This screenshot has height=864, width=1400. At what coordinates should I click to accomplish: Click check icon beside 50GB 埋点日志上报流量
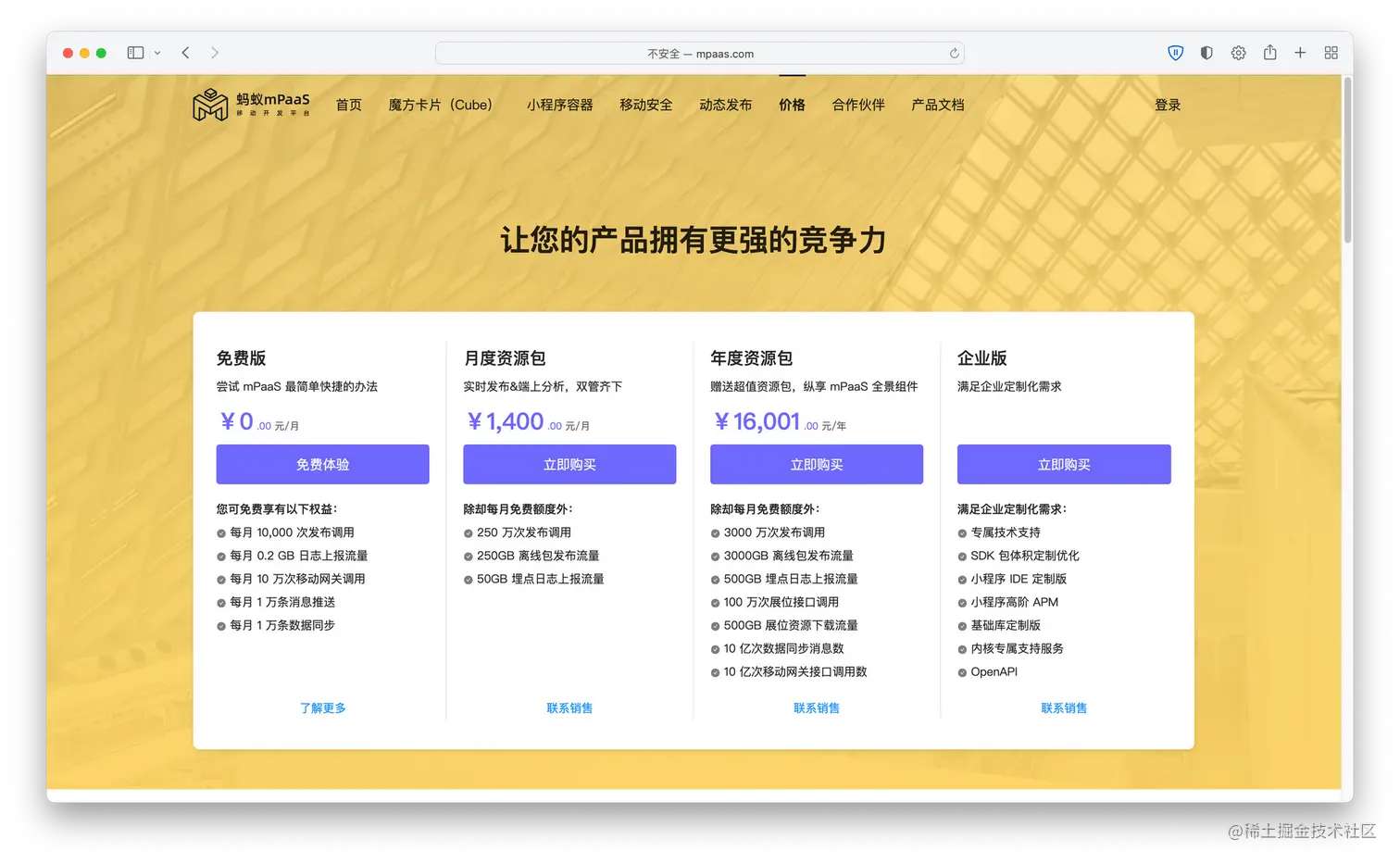469,580
